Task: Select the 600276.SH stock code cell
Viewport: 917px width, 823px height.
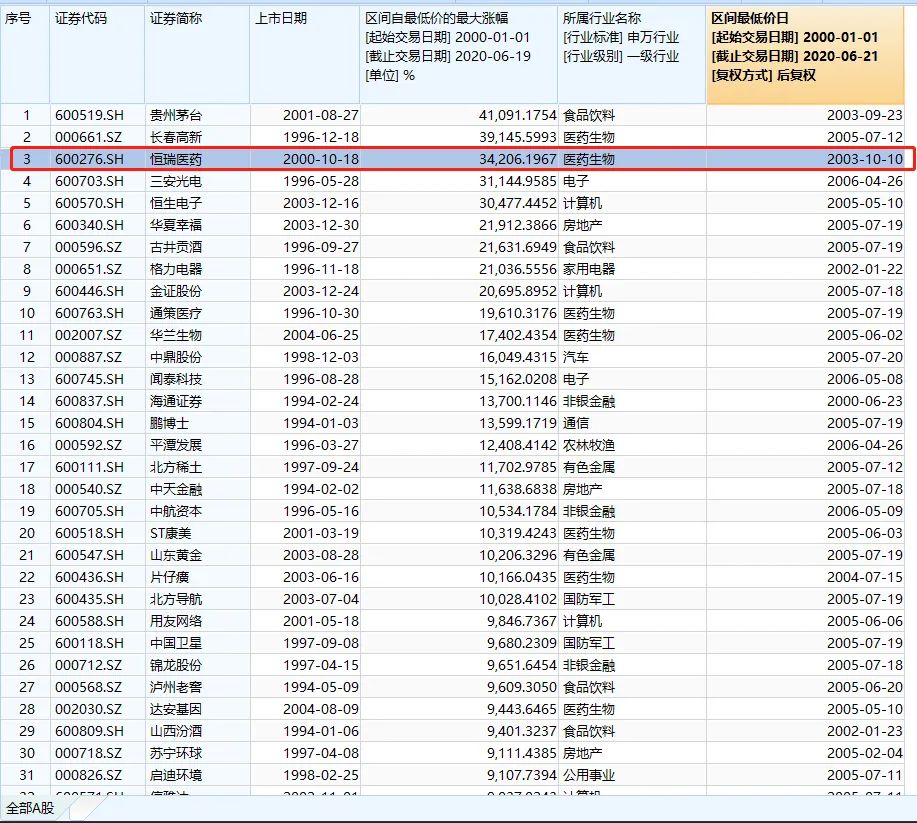Action: point(89,159)
